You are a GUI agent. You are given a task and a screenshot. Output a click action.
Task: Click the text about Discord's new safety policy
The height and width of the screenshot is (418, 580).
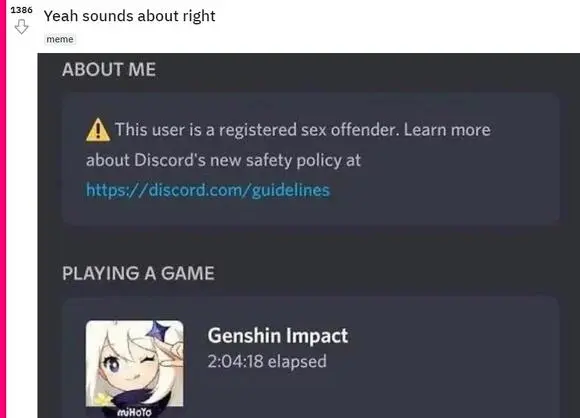pyautogui.click(x=223, y=160)
